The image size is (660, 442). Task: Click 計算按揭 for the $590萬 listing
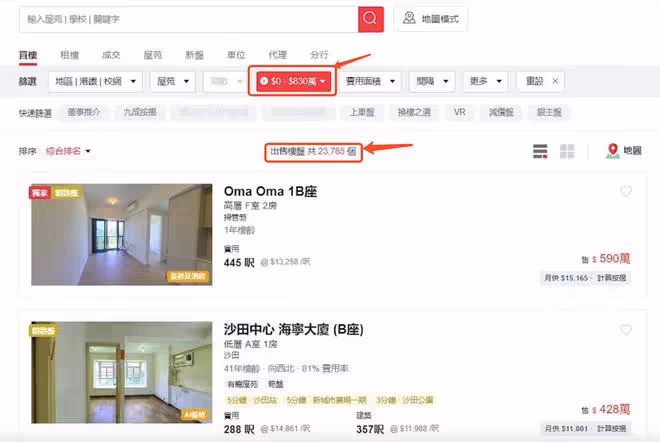pyautogui.click(x=612, y=278)
